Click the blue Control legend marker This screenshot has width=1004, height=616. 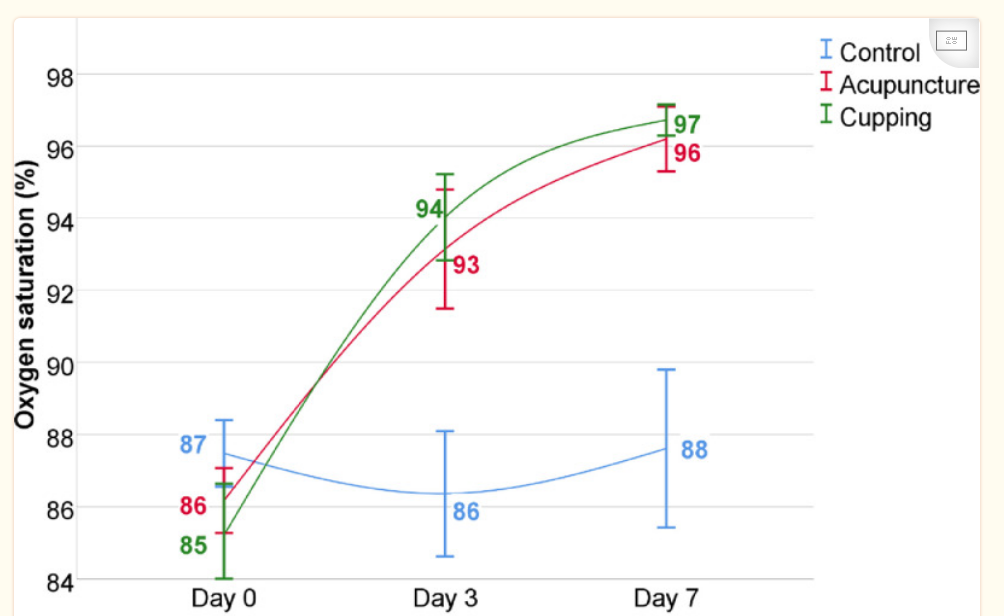(826, 50)
